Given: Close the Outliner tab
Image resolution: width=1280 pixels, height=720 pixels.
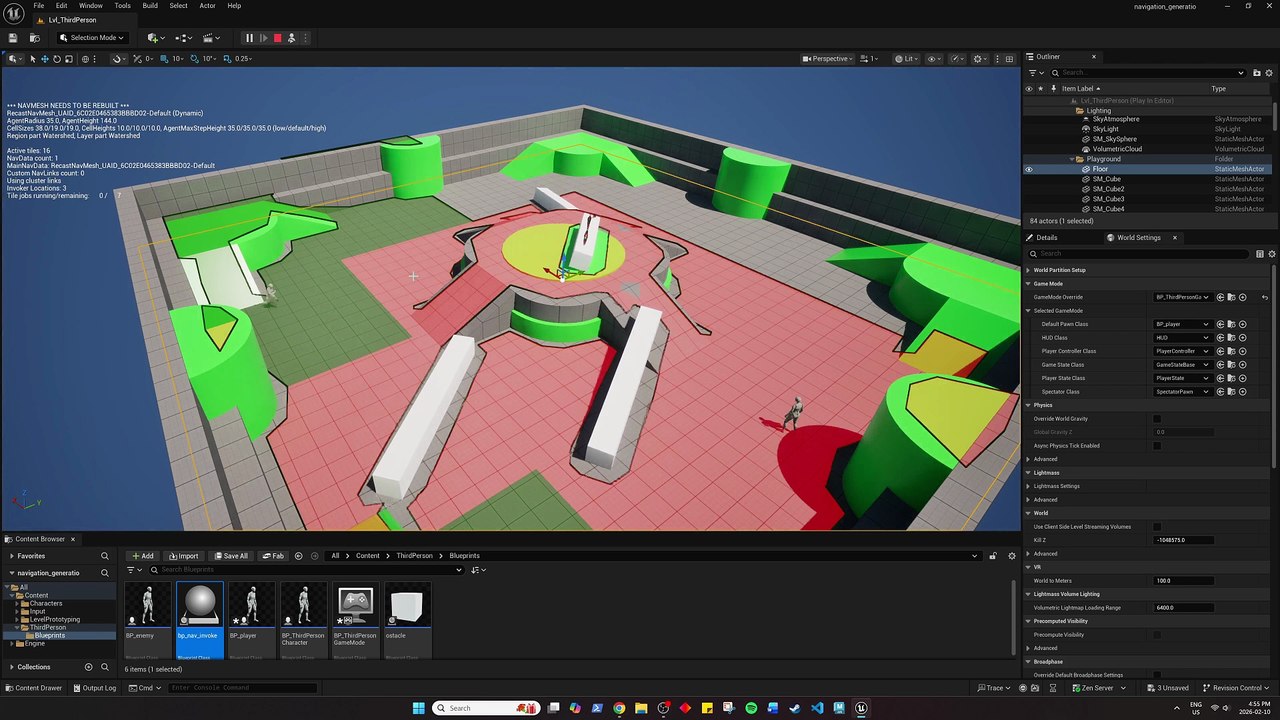Looking at the screenshot, I should (x=1093, y=57).
